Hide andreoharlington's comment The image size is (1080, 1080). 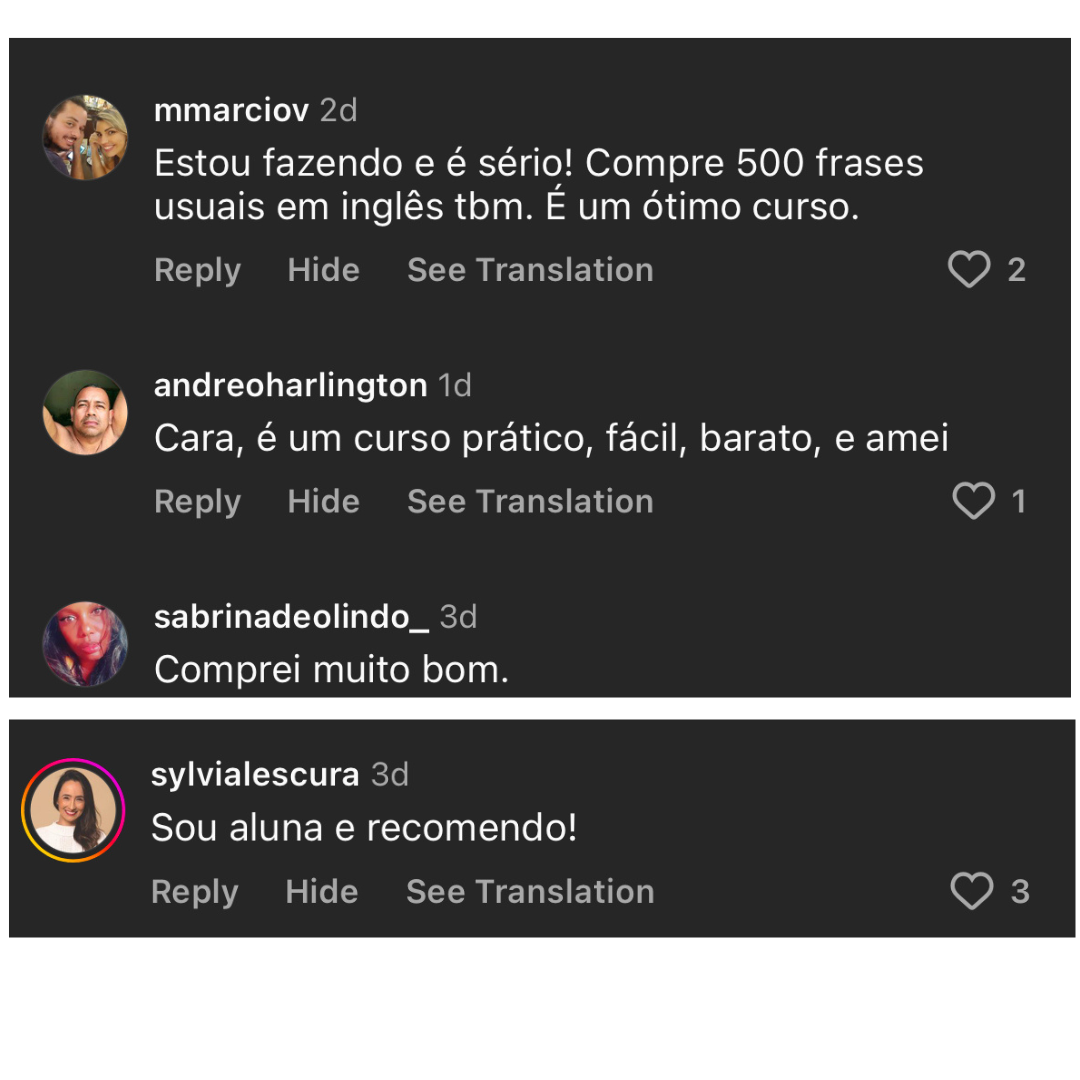(323, 501)
